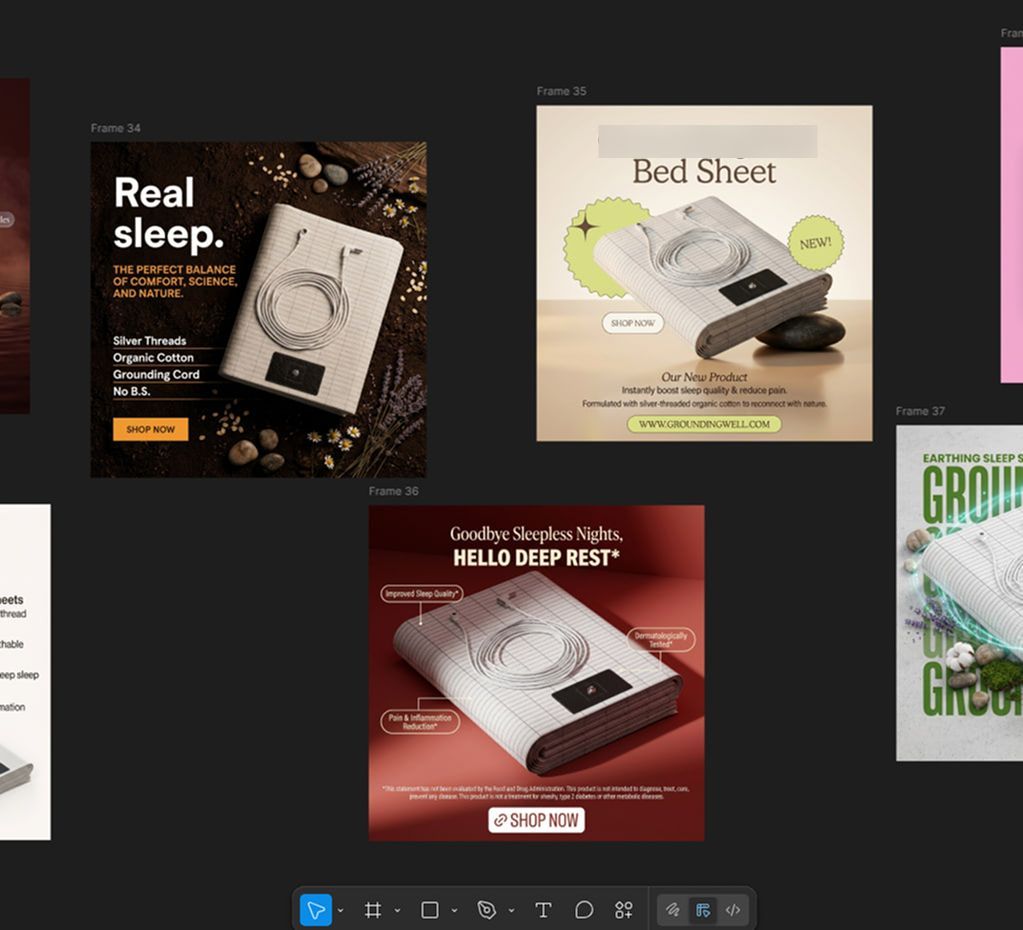Expand Pen tool options chevron

[x=512, y=910]
